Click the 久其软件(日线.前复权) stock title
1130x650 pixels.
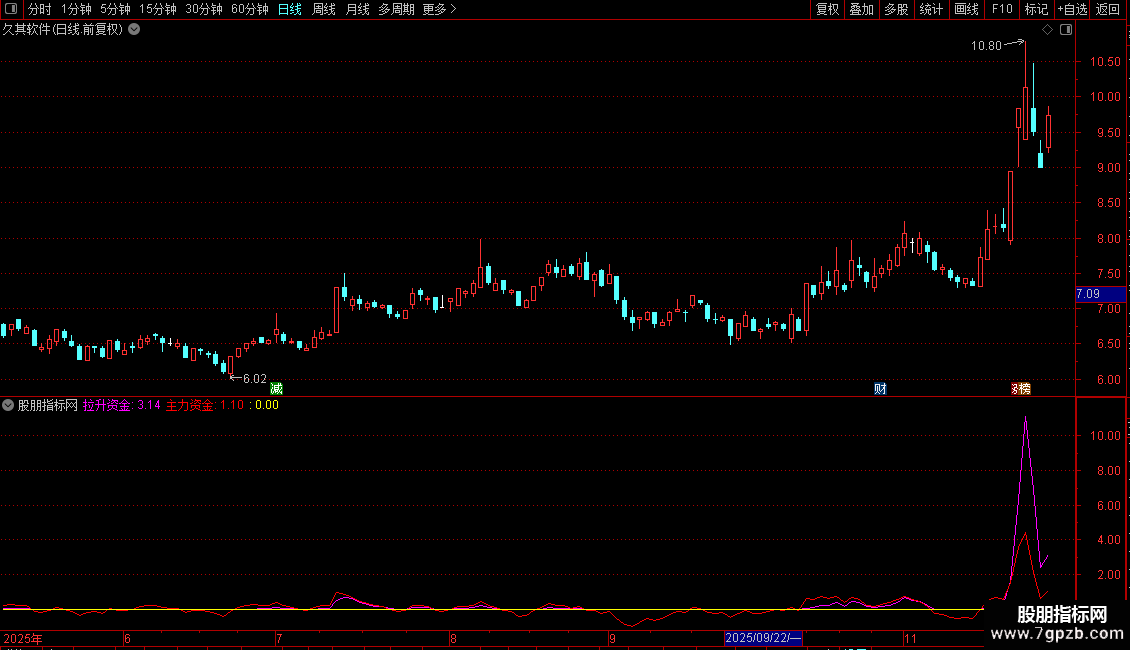(x=63, y=30)
